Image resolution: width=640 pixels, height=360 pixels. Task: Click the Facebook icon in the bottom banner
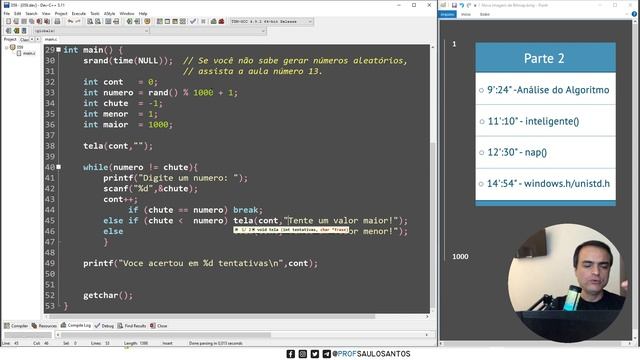291,354
